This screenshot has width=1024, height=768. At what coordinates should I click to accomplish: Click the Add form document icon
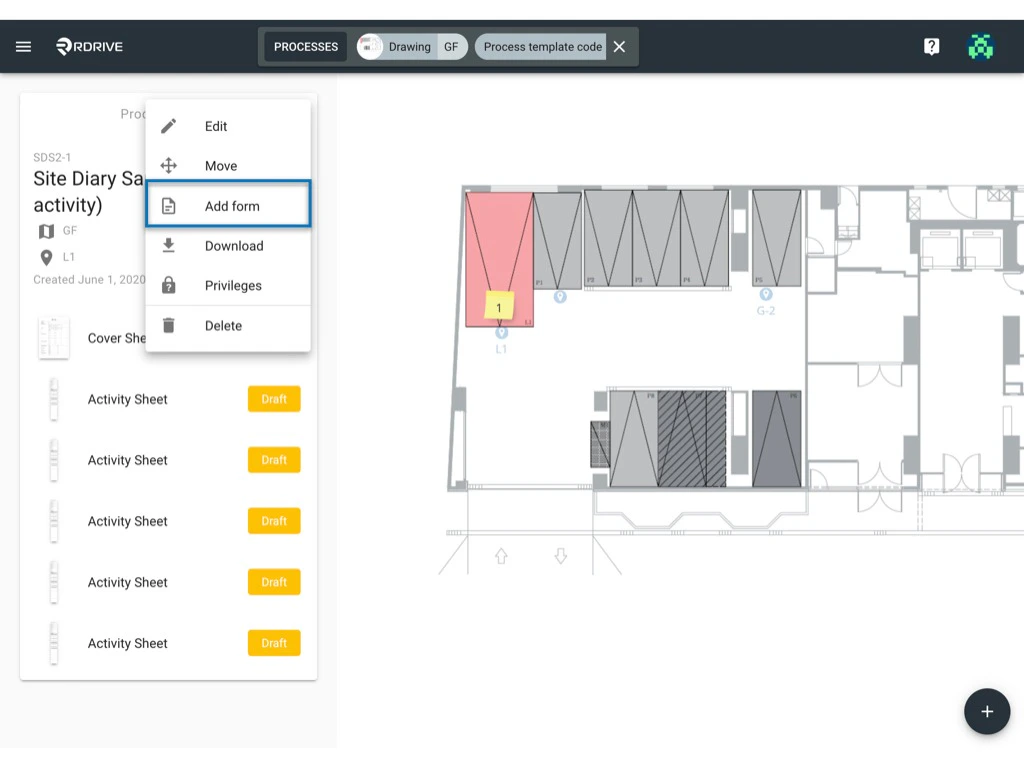click(168, 206)
